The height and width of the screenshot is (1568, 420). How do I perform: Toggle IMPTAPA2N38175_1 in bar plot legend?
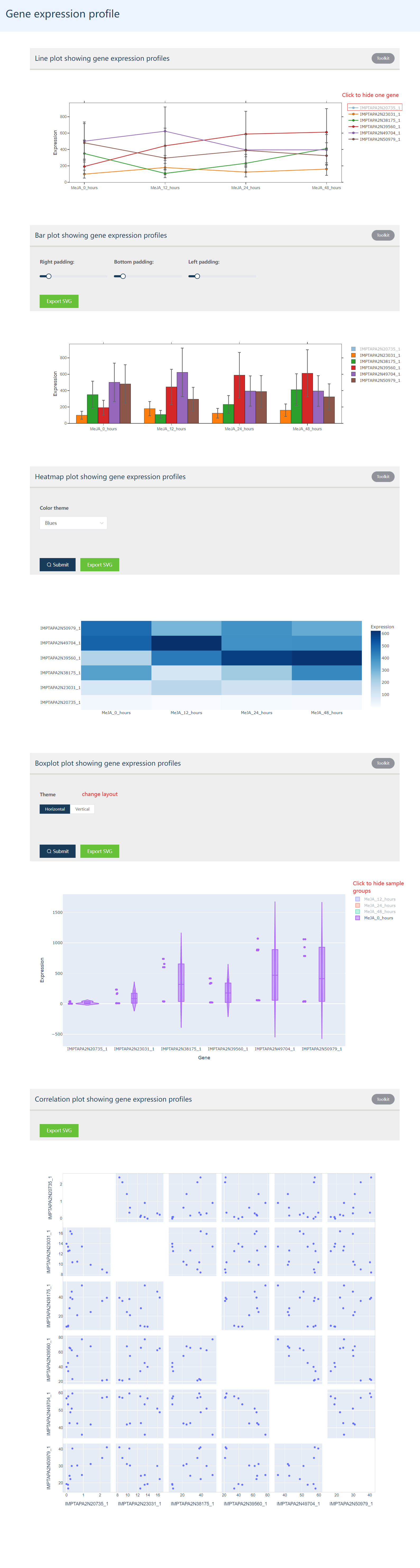[x=376, y=362]
